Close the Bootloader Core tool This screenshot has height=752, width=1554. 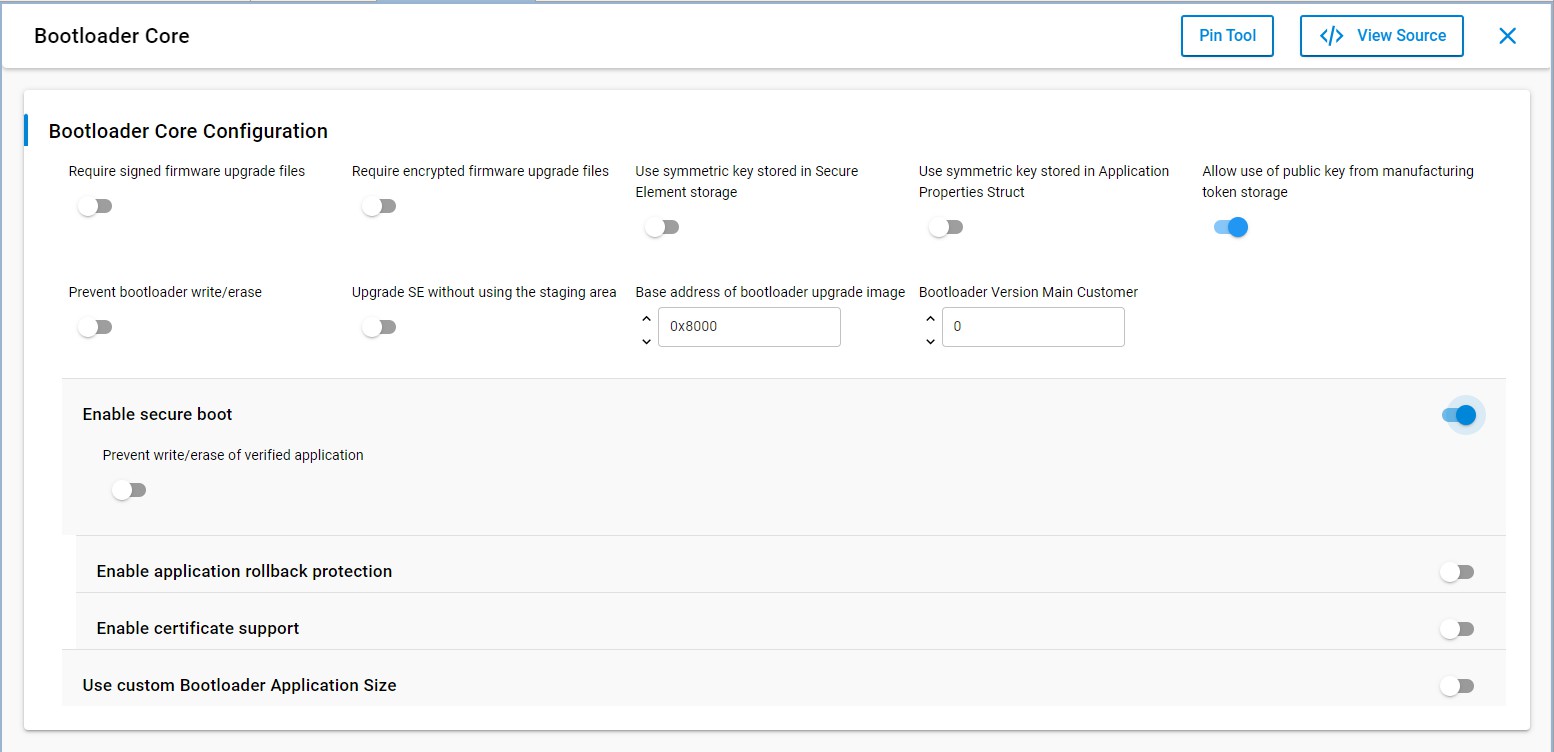coord(1507,35)
